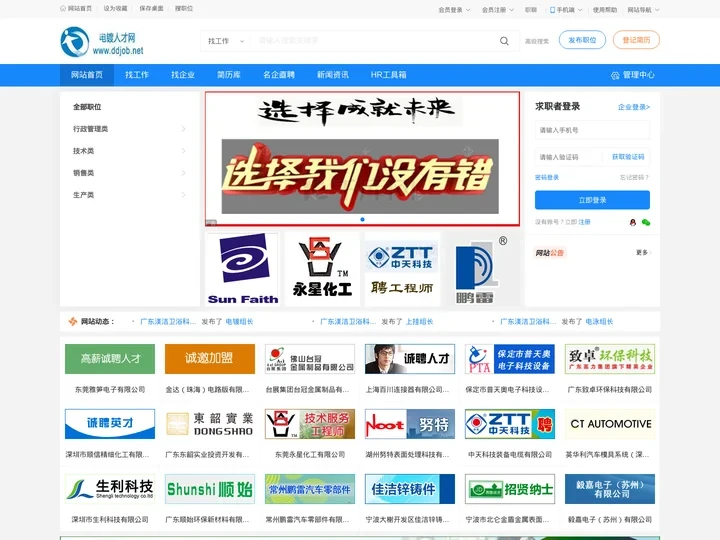Screen dimensions: 720x540
Task: Click the WeChat login icon
Action: click(x=646, y=222)
